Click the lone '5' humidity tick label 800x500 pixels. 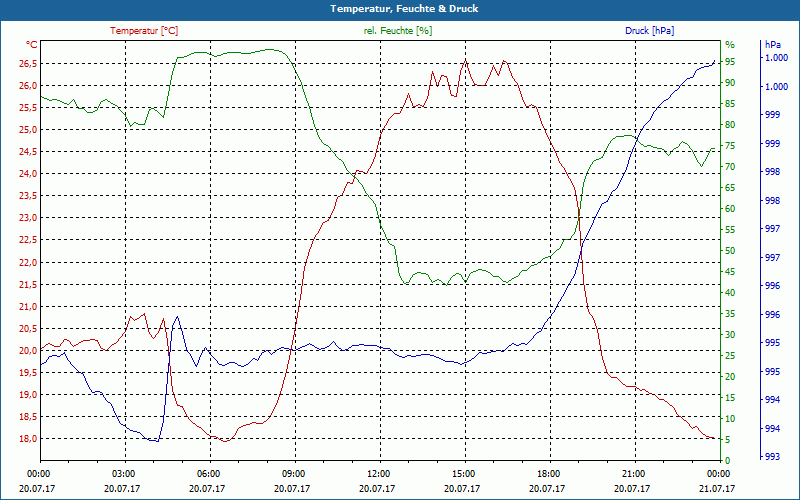[728, 439]
